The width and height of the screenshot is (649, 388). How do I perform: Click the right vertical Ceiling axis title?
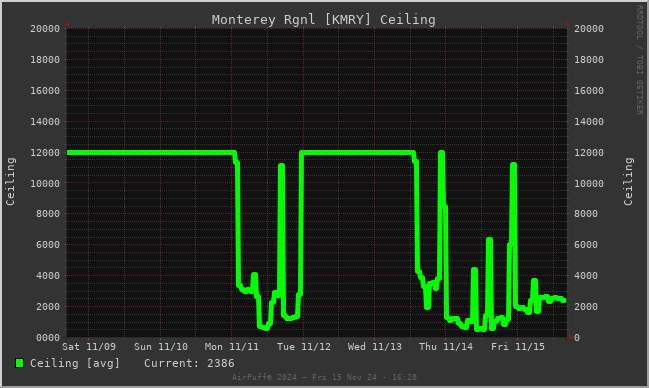pyautogui.click(x=628, y=181)
